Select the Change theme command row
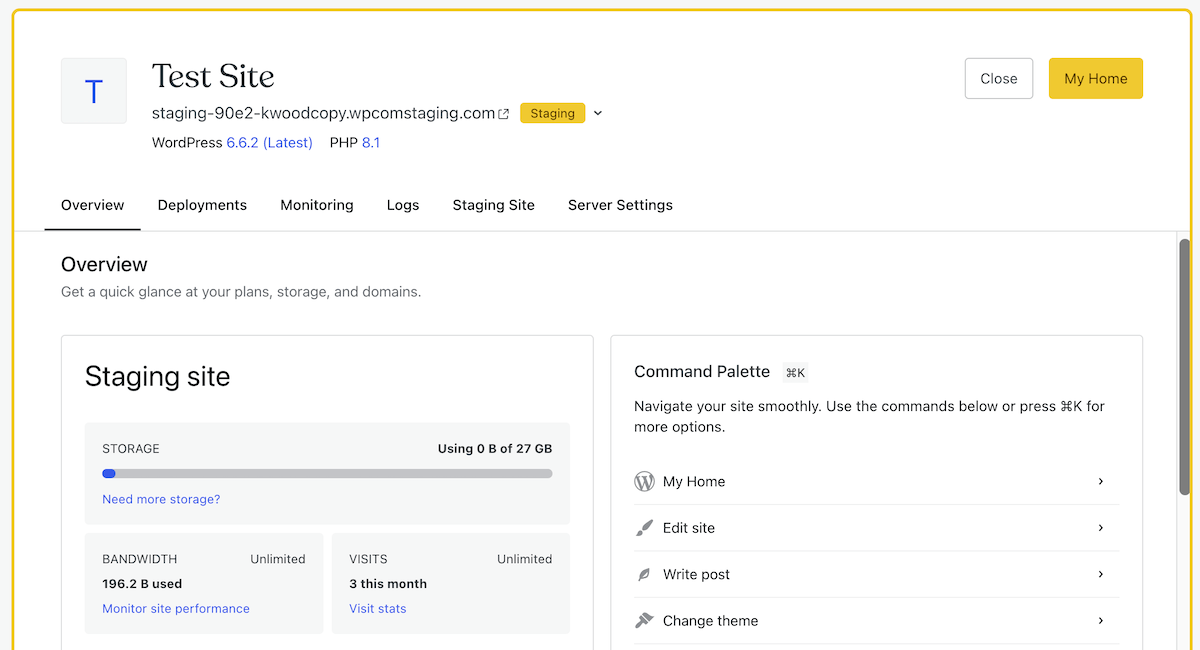Screen dimensions: 1200x650 [x=877, y=621]
